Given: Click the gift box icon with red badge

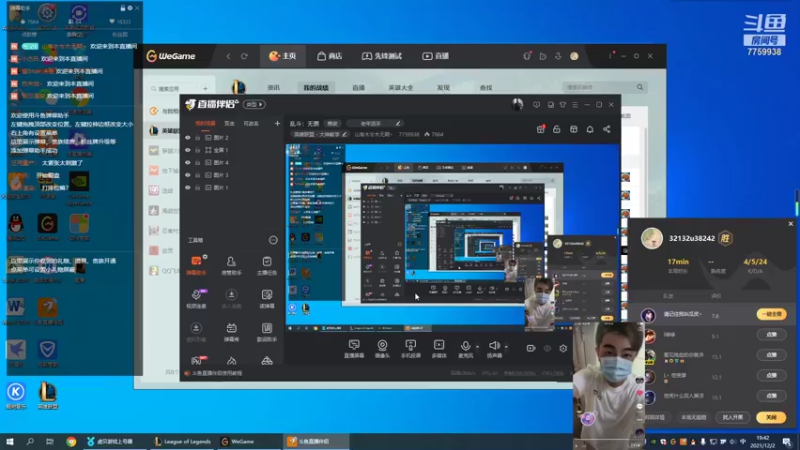Looking at the screenshot, I should coord(541,129).
